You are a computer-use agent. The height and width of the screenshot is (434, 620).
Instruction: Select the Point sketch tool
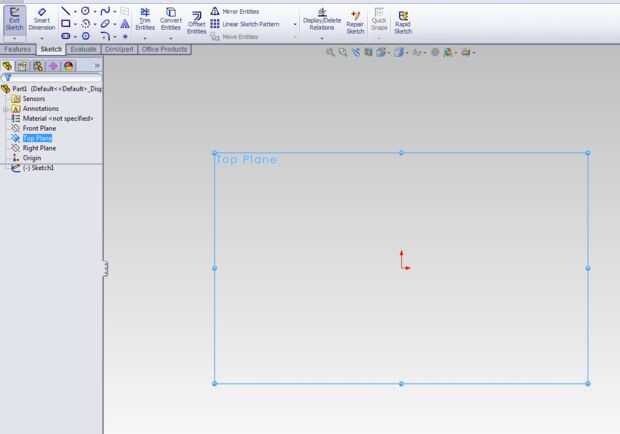point(125,36)
